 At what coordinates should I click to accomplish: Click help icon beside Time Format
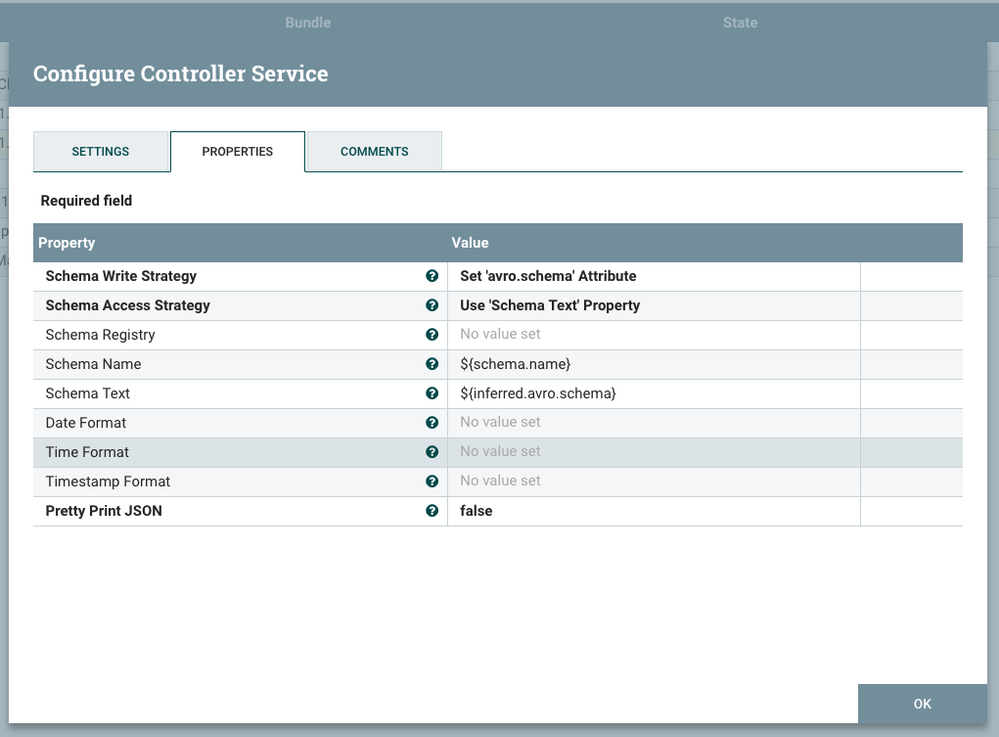coord(432,452)
